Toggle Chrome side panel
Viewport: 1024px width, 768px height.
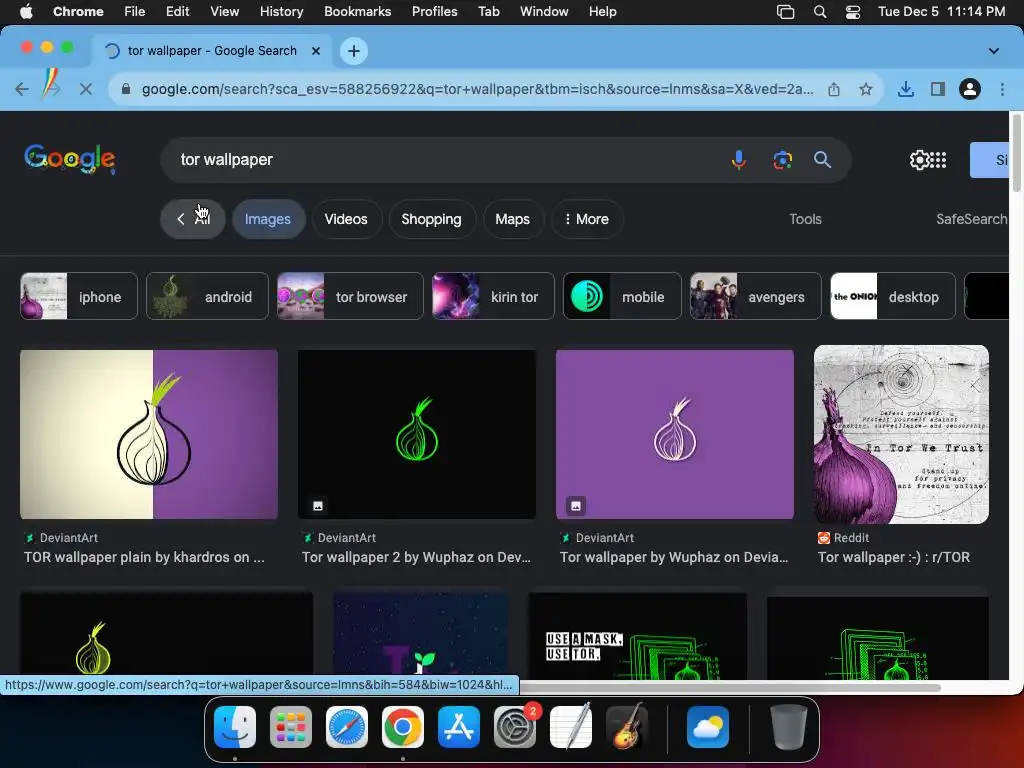tap(938, 89)
